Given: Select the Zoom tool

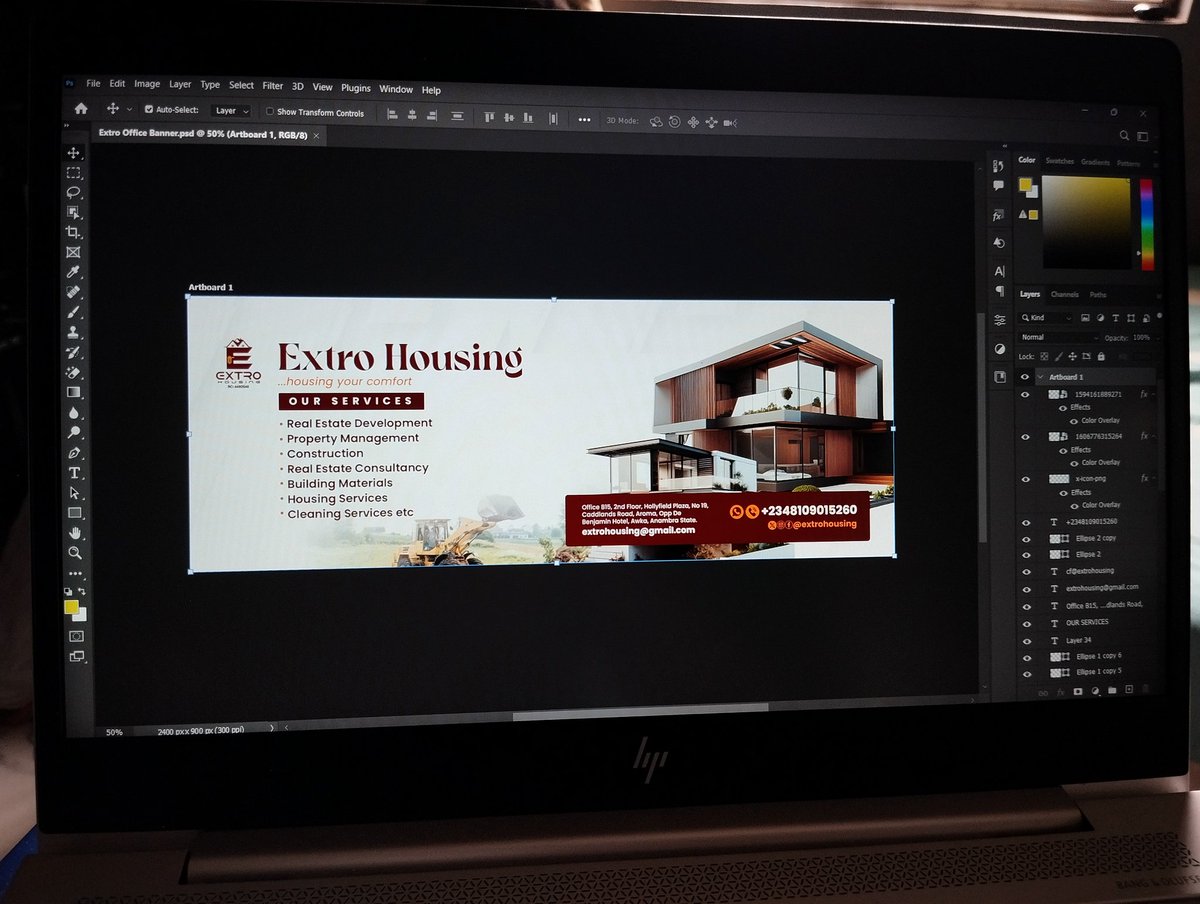Looking at the screenshot, I should click(x=74, y=552).
